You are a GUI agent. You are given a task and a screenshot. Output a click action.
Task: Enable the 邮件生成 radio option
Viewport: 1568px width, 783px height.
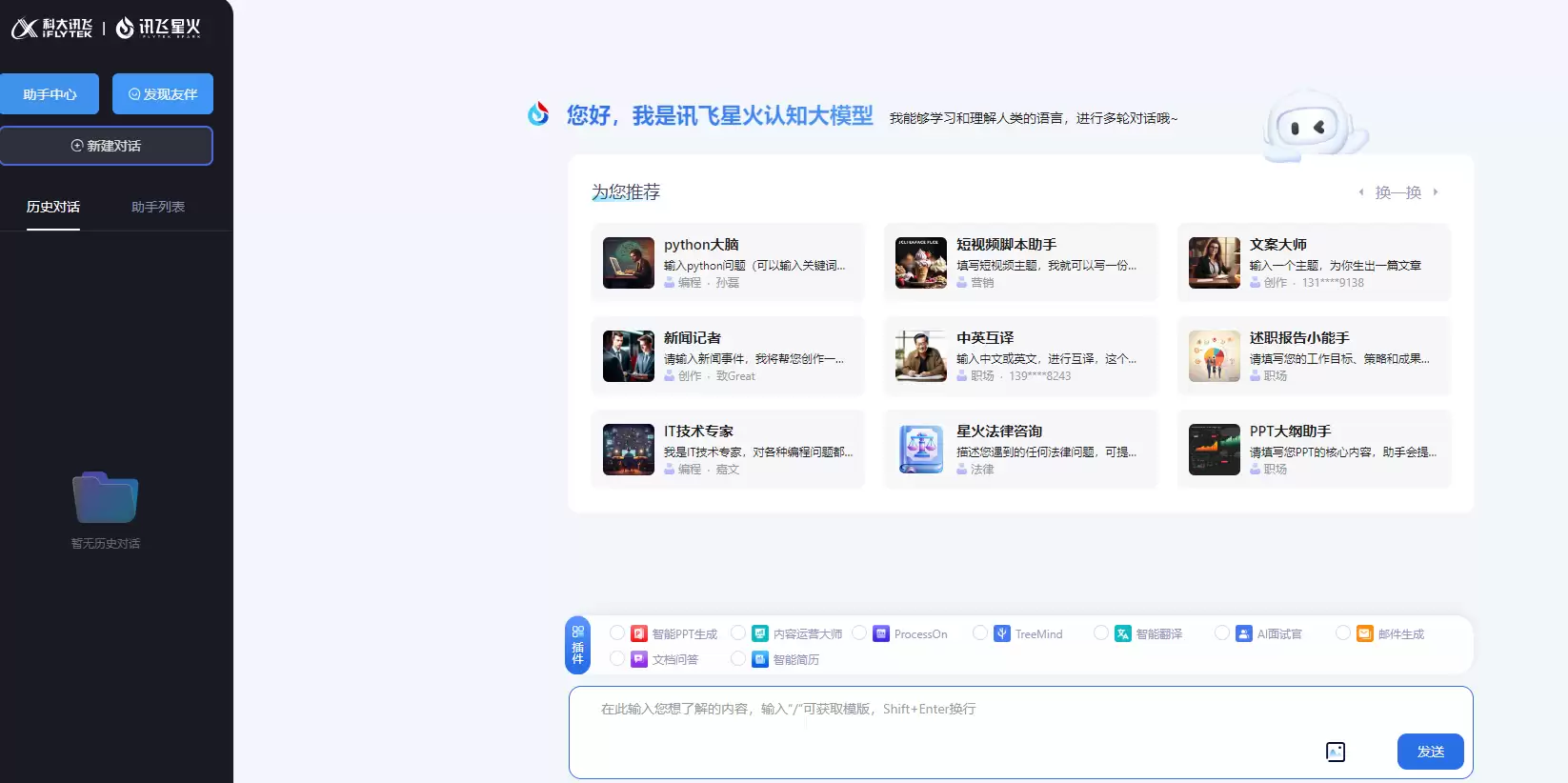1343,632
